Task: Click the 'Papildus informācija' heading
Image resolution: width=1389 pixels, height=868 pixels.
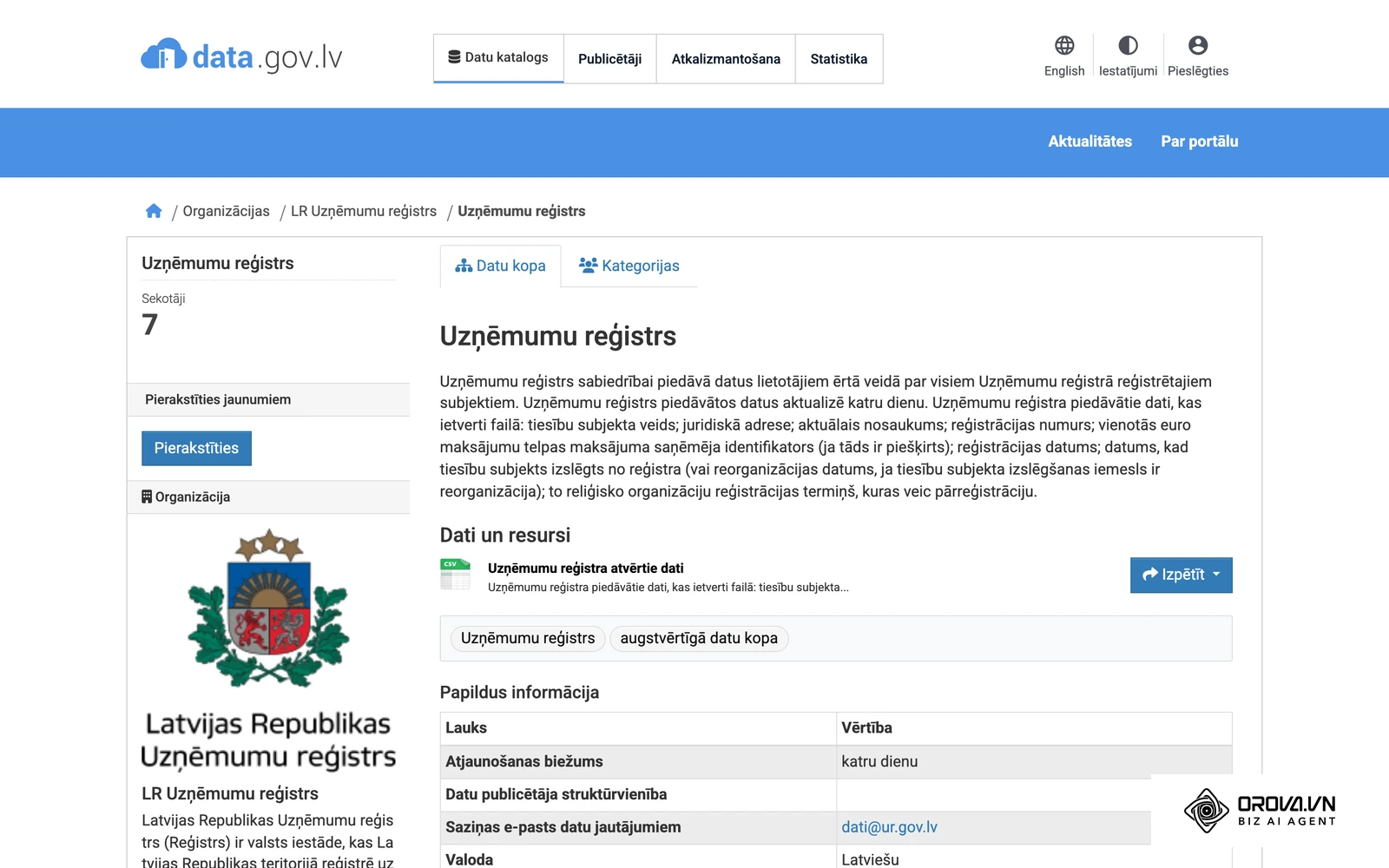Action: pos(519,692)
